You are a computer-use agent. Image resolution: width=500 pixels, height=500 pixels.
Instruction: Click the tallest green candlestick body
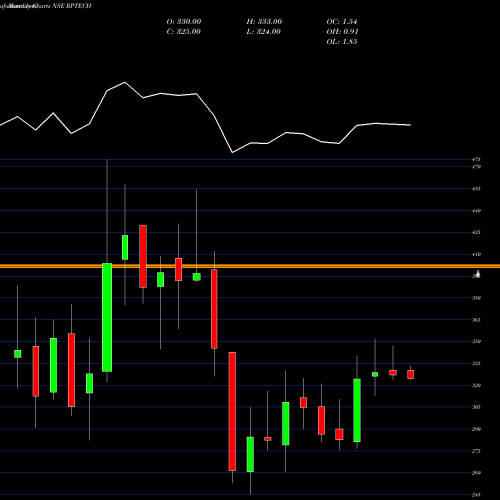pyautogui.click(x=107, y=317)
